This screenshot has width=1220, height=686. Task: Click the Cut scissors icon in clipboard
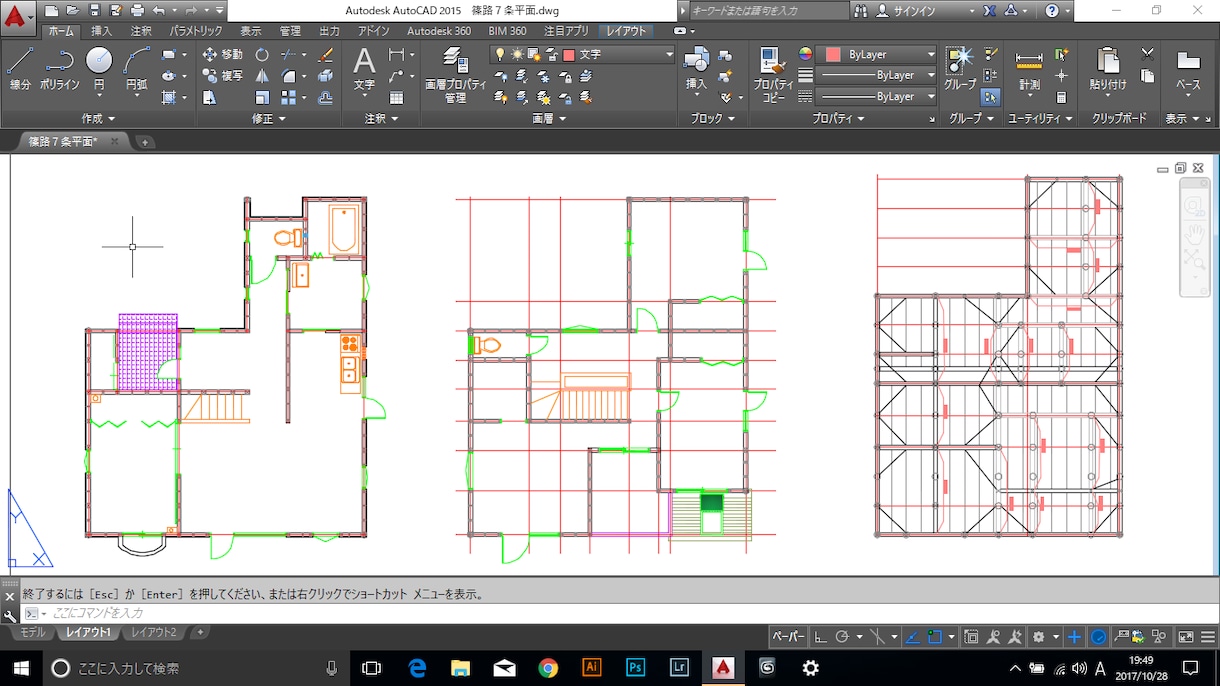[x=1147, y=54]
